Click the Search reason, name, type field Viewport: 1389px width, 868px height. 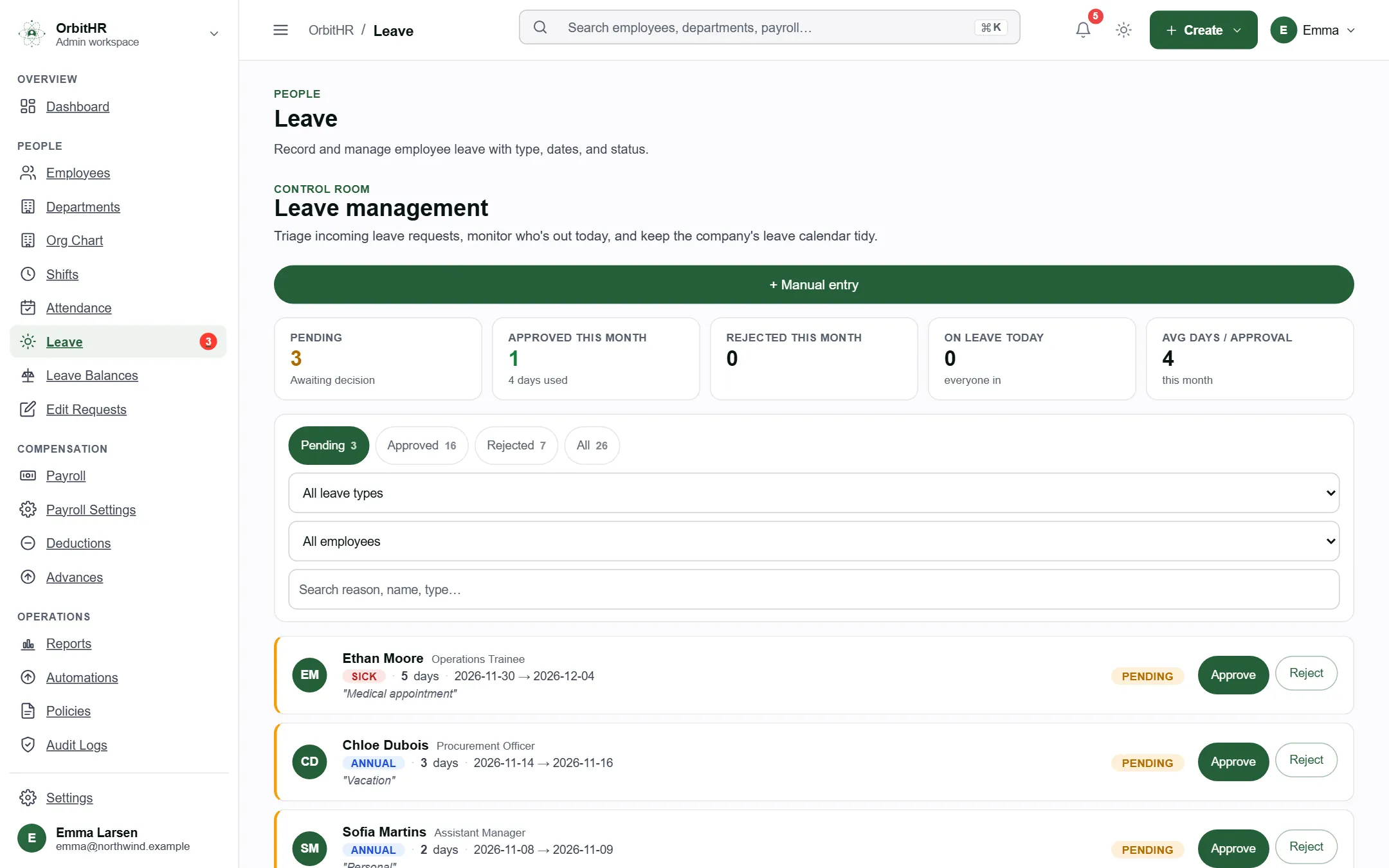(813, 589)
